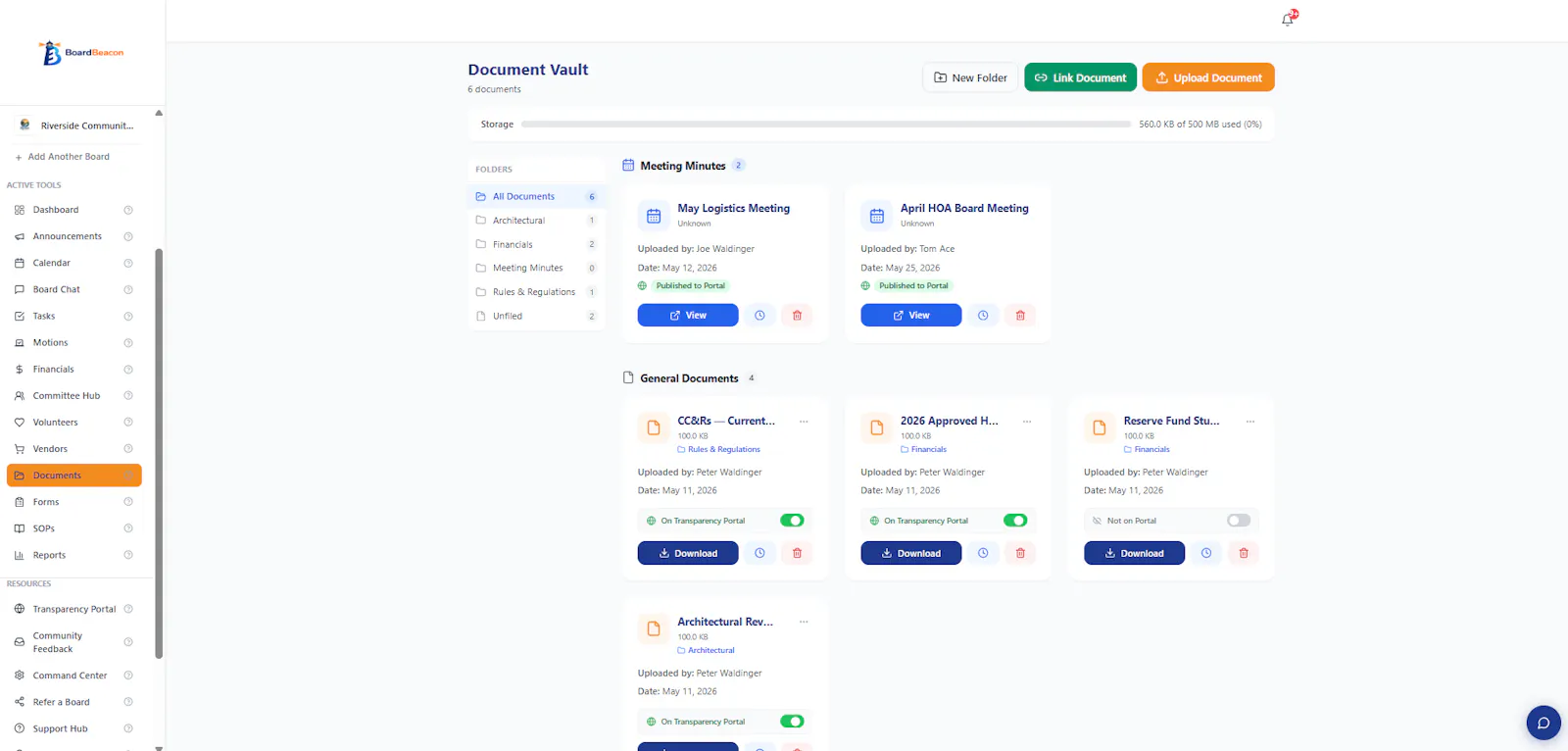Delete the May Logistics Meeting document
1568x751 pixels.
coord(797,316)
